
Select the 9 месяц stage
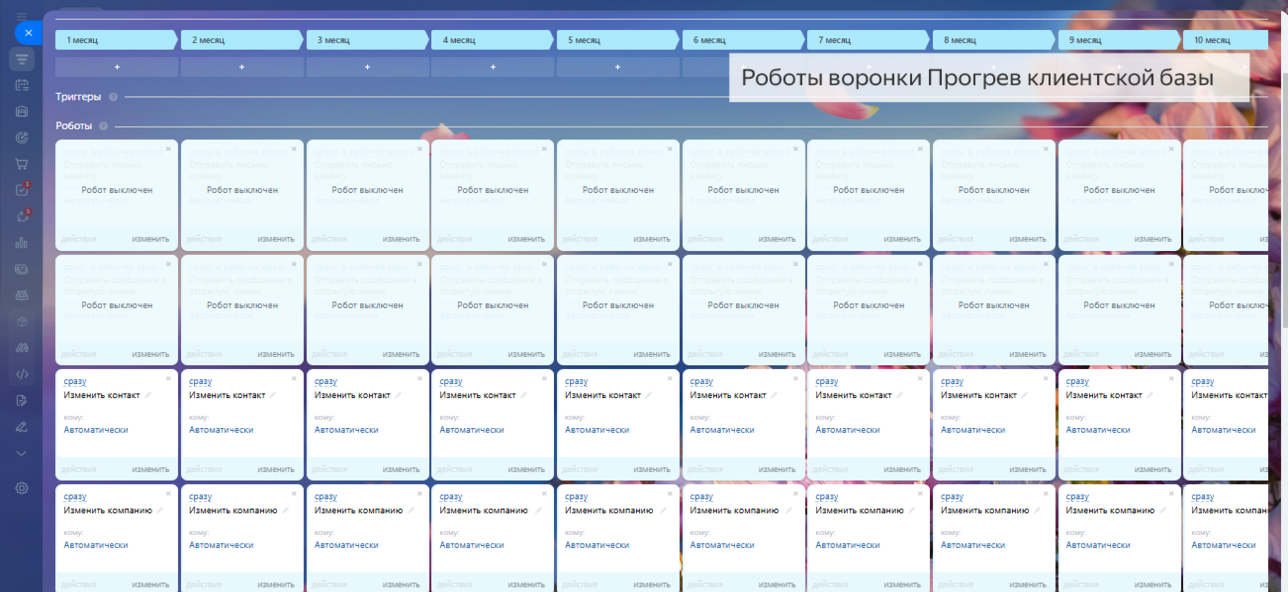tap(1119, 40)
